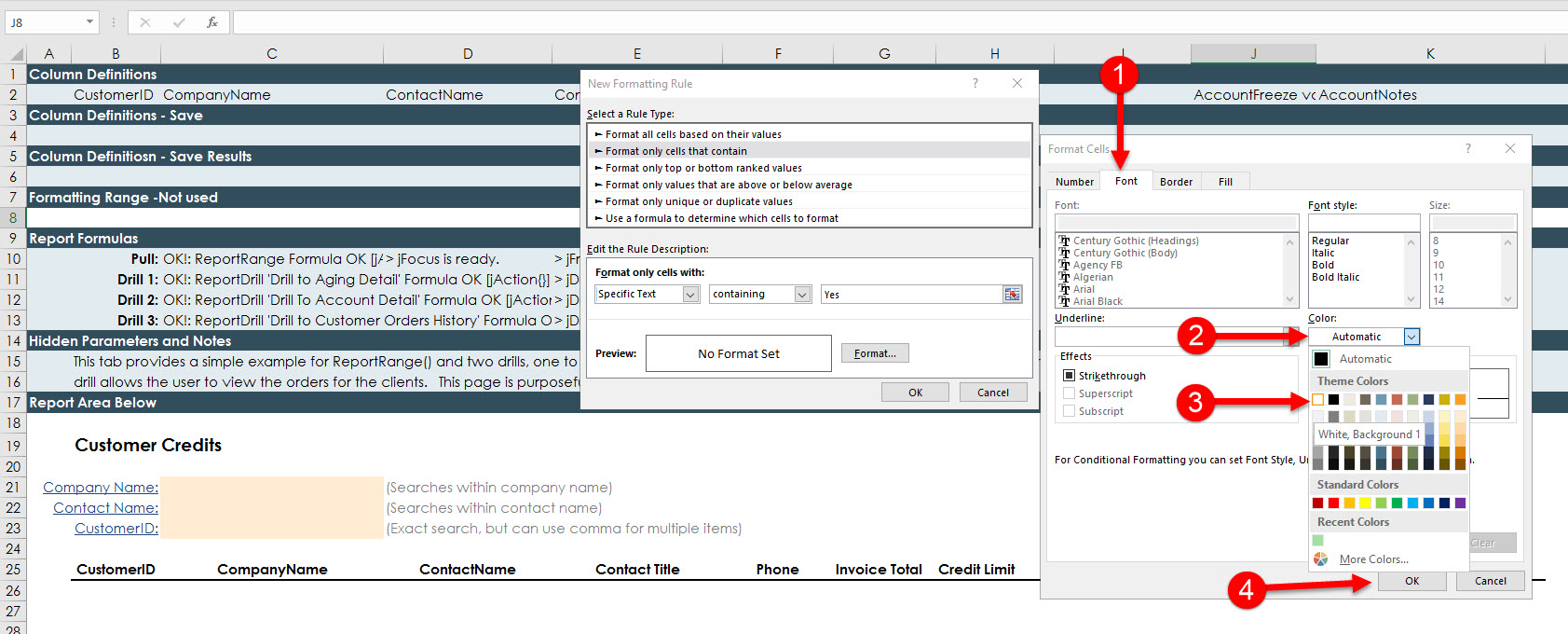Switch to the Border tab
Viewport: 1568px width, 634px height.
tap(1176, 182)
